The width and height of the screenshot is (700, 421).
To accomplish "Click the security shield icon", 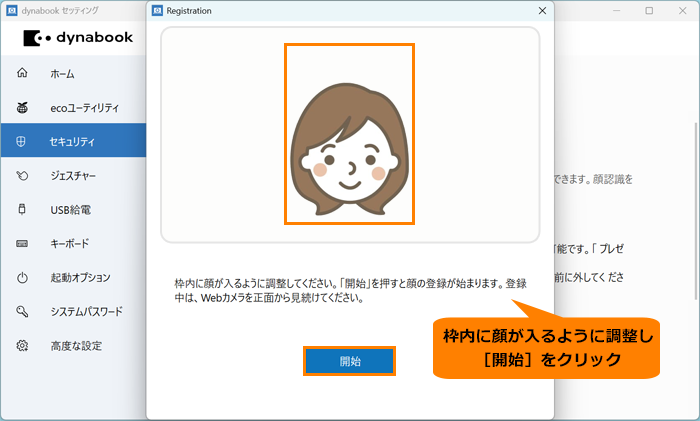I will [x=21, y=142].
